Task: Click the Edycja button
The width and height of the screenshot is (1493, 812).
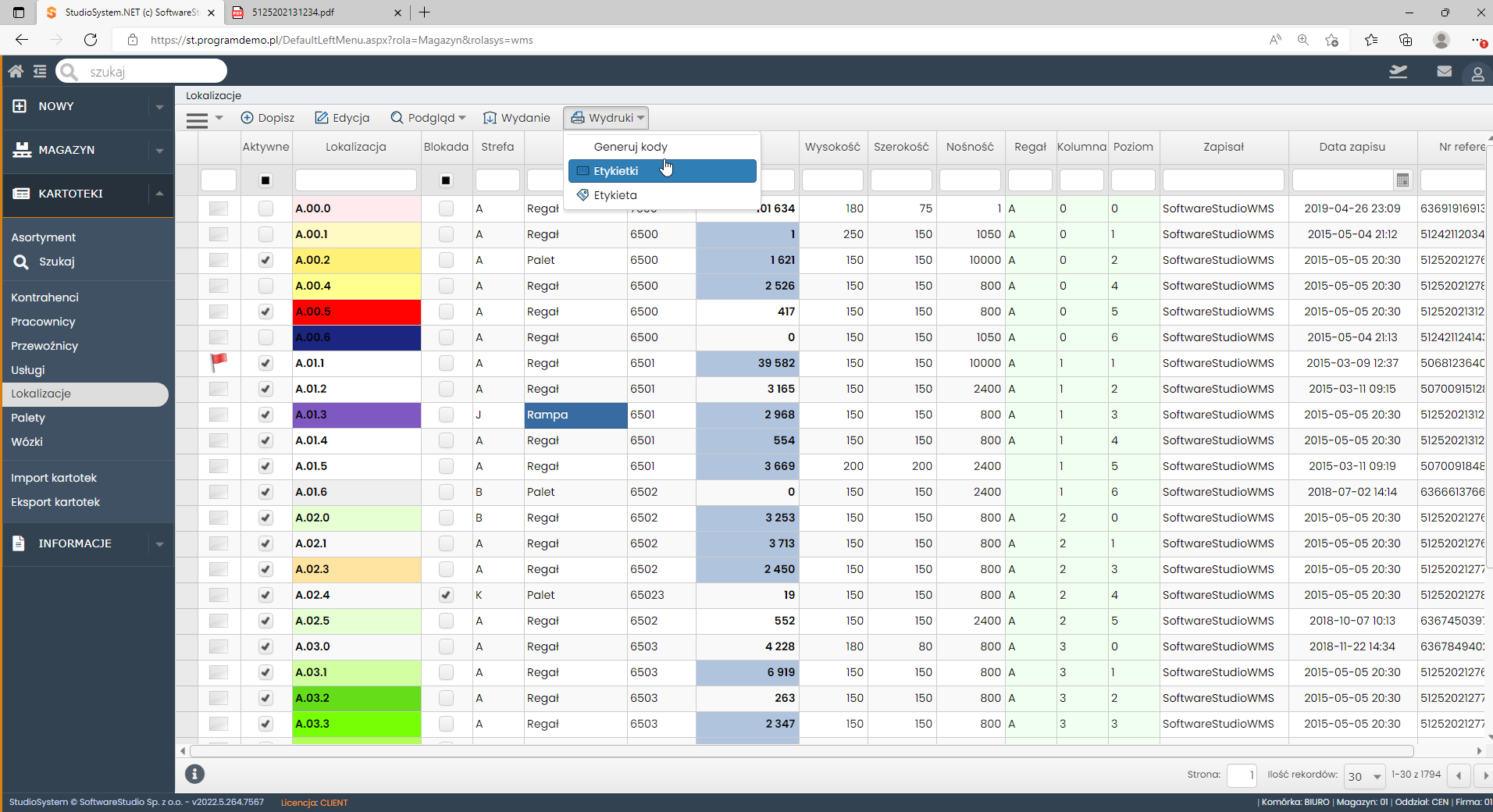Action: click(342, 118)
